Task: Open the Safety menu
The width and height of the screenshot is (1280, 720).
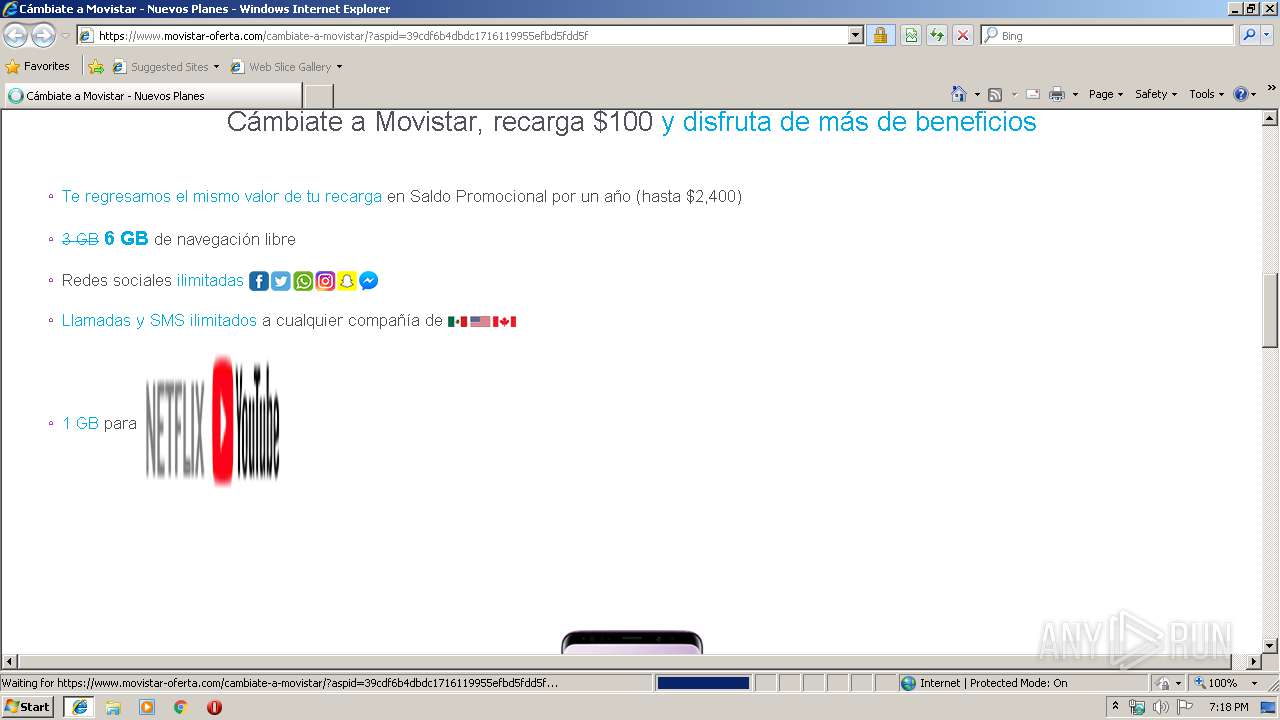Action: (x=1156, y=94)
